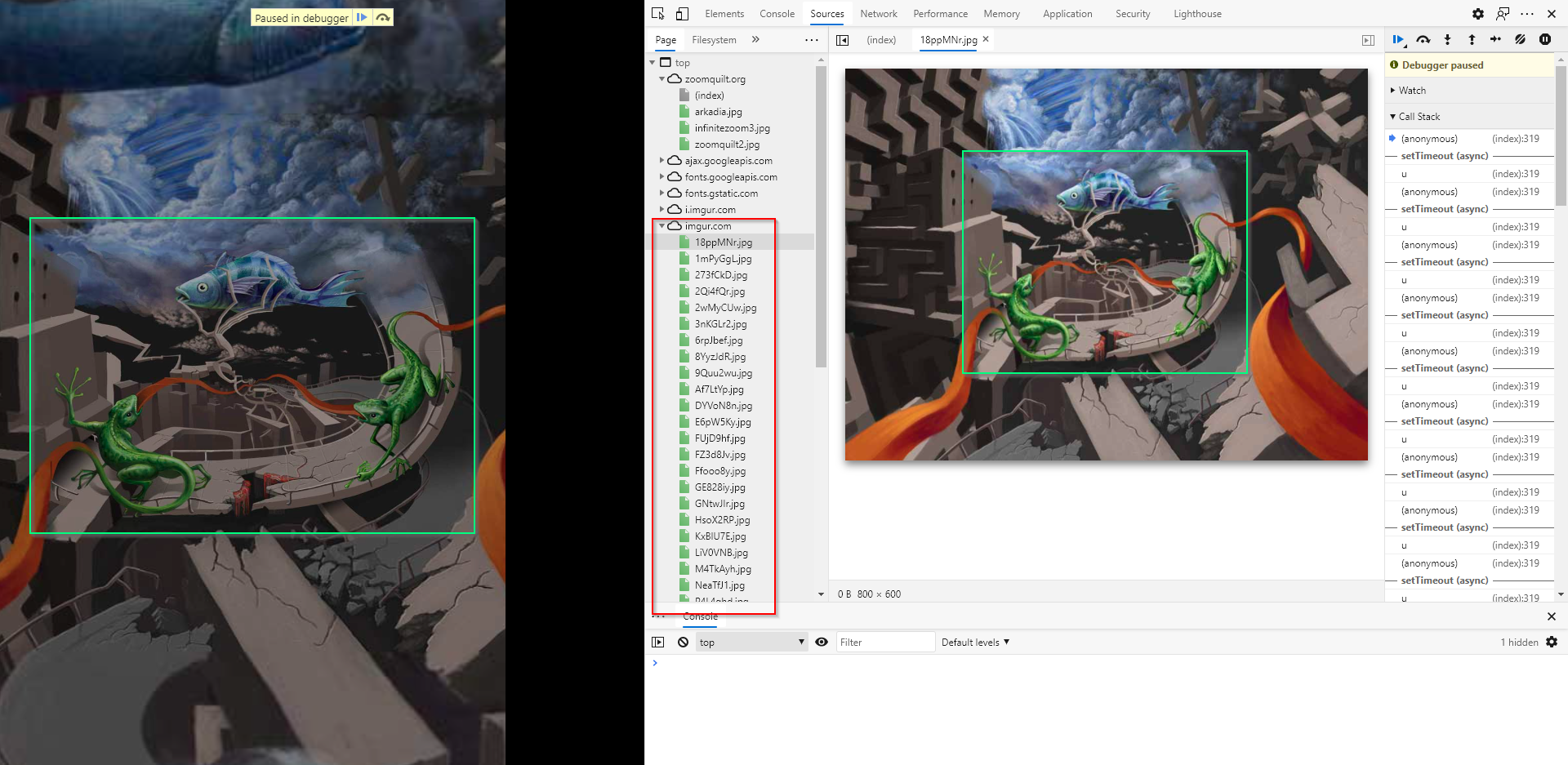This screenshot has height=765, width=1568.
Task: Open the Network tab
Action: (x=879, y=14)
